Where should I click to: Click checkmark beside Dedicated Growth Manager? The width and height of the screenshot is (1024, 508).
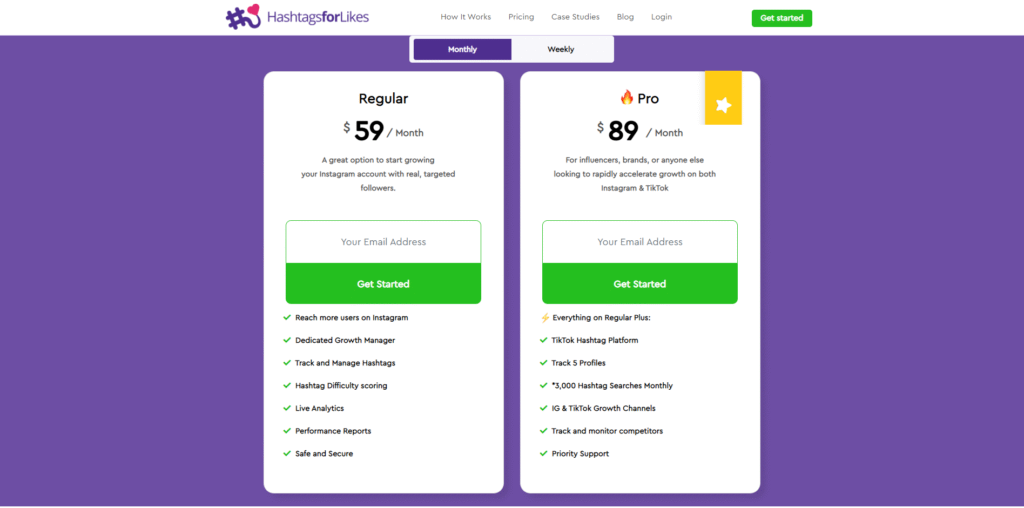[287, 340]
